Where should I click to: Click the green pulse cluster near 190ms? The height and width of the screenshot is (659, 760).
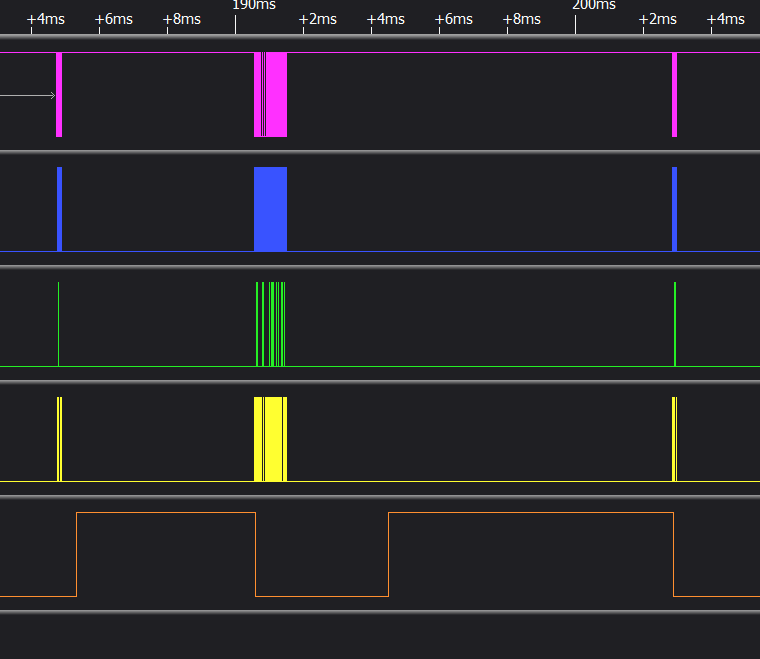pyautogui.click(x=270, y=324)
